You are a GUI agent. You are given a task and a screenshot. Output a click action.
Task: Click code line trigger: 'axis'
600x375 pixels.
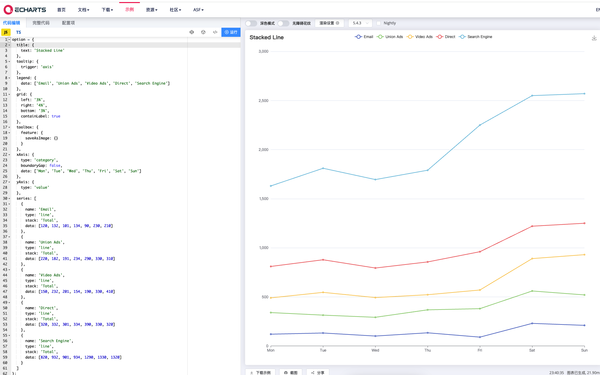37,67
